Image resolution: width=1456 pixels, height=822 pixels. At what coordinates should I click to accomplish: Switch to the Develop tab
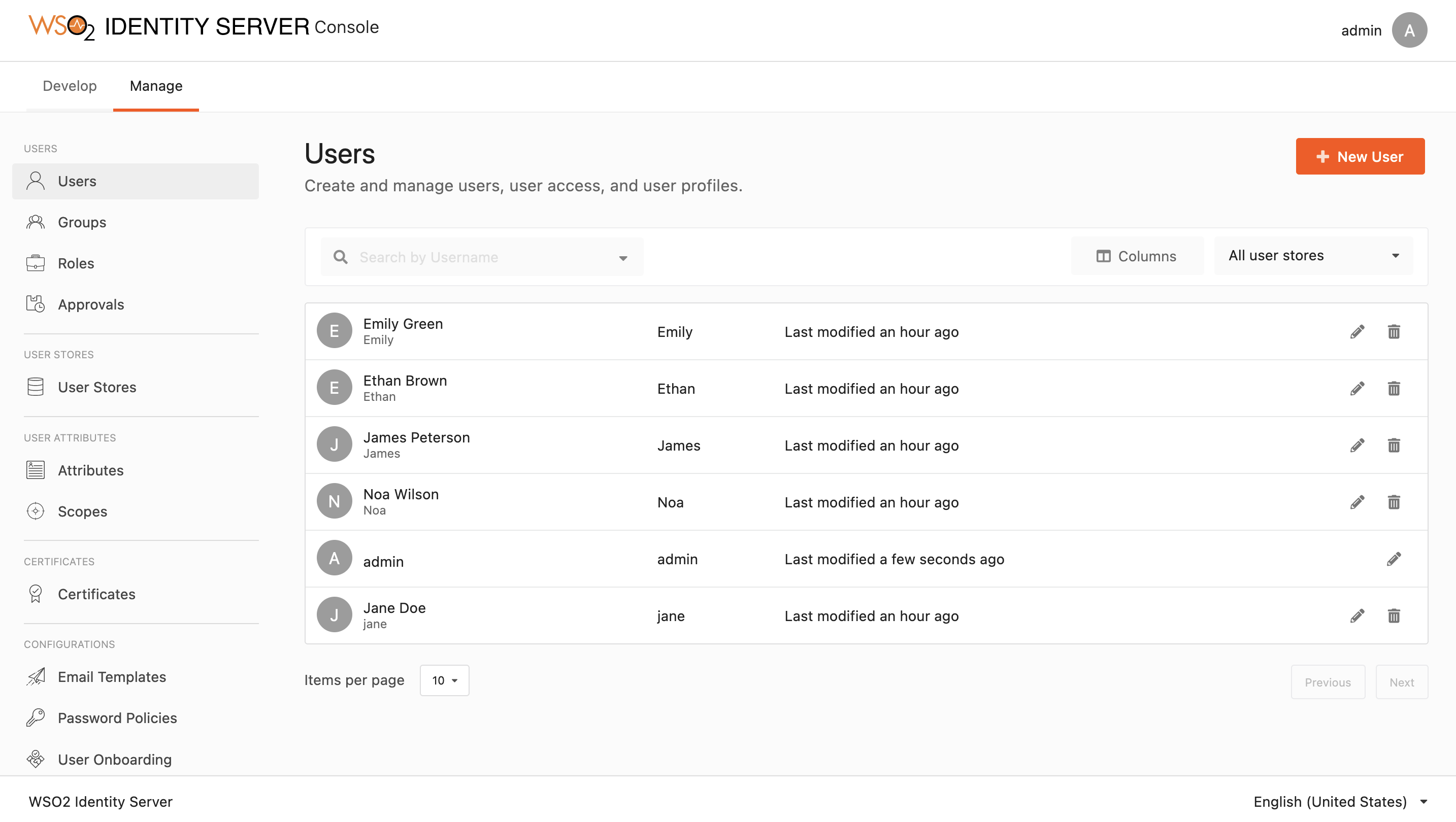click(69, 86)
